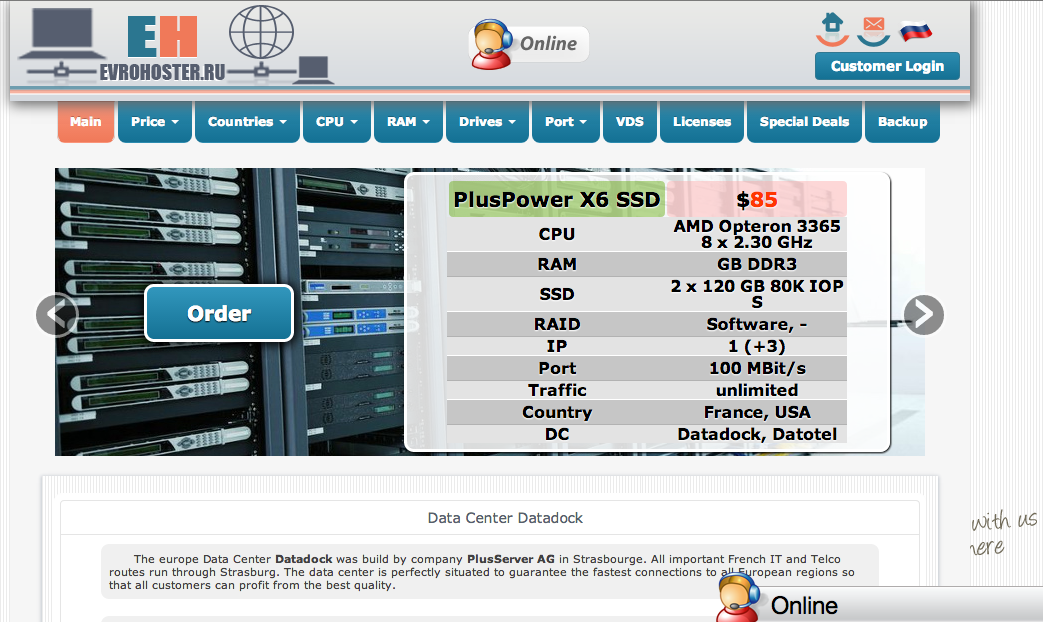Click the EvroHoster.ru site logo
Screen dimensions: 1043x622
(176, 45)
